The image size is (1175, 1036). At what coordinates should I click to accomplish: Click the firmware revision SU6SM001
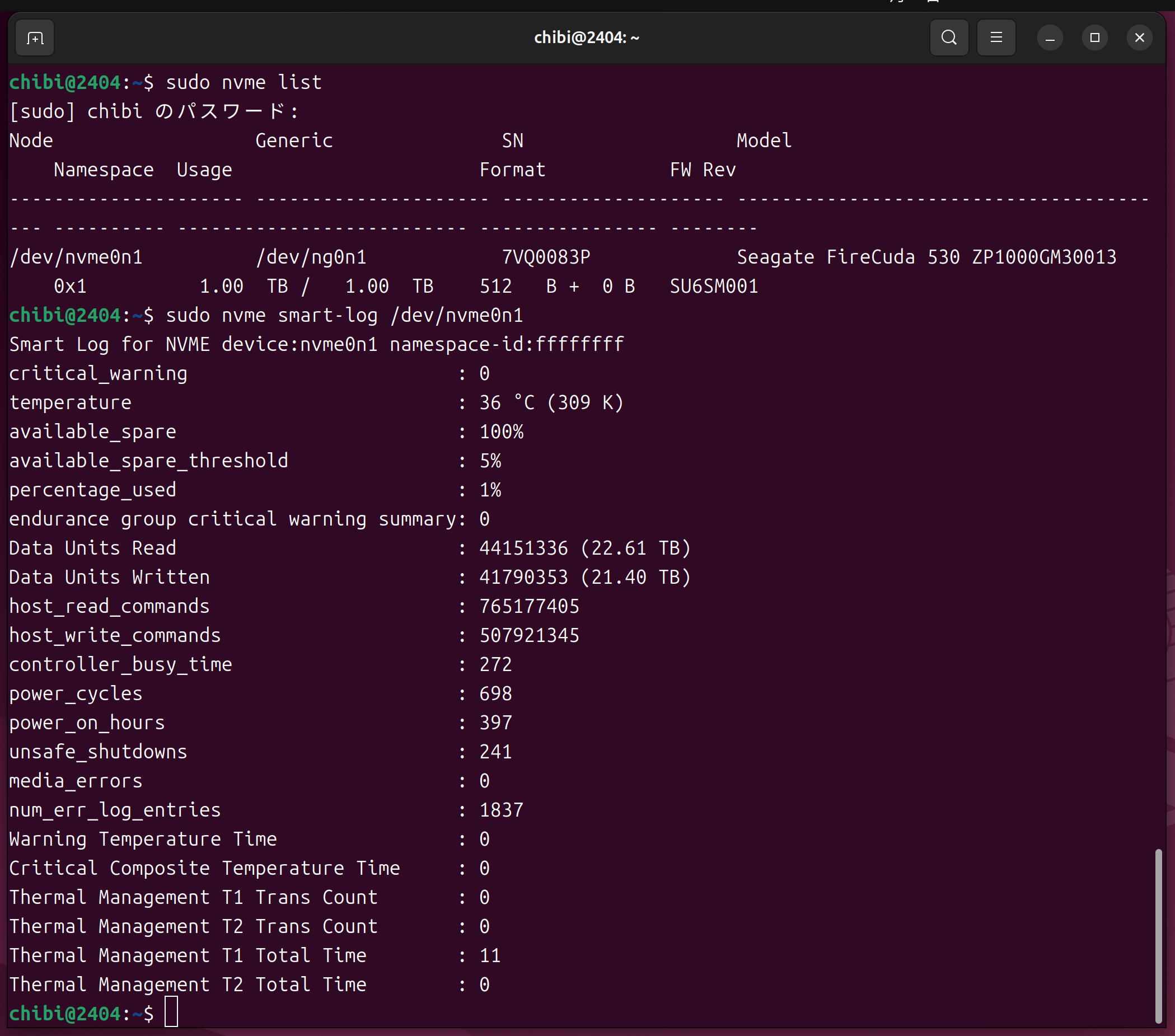tap(713, 287)
